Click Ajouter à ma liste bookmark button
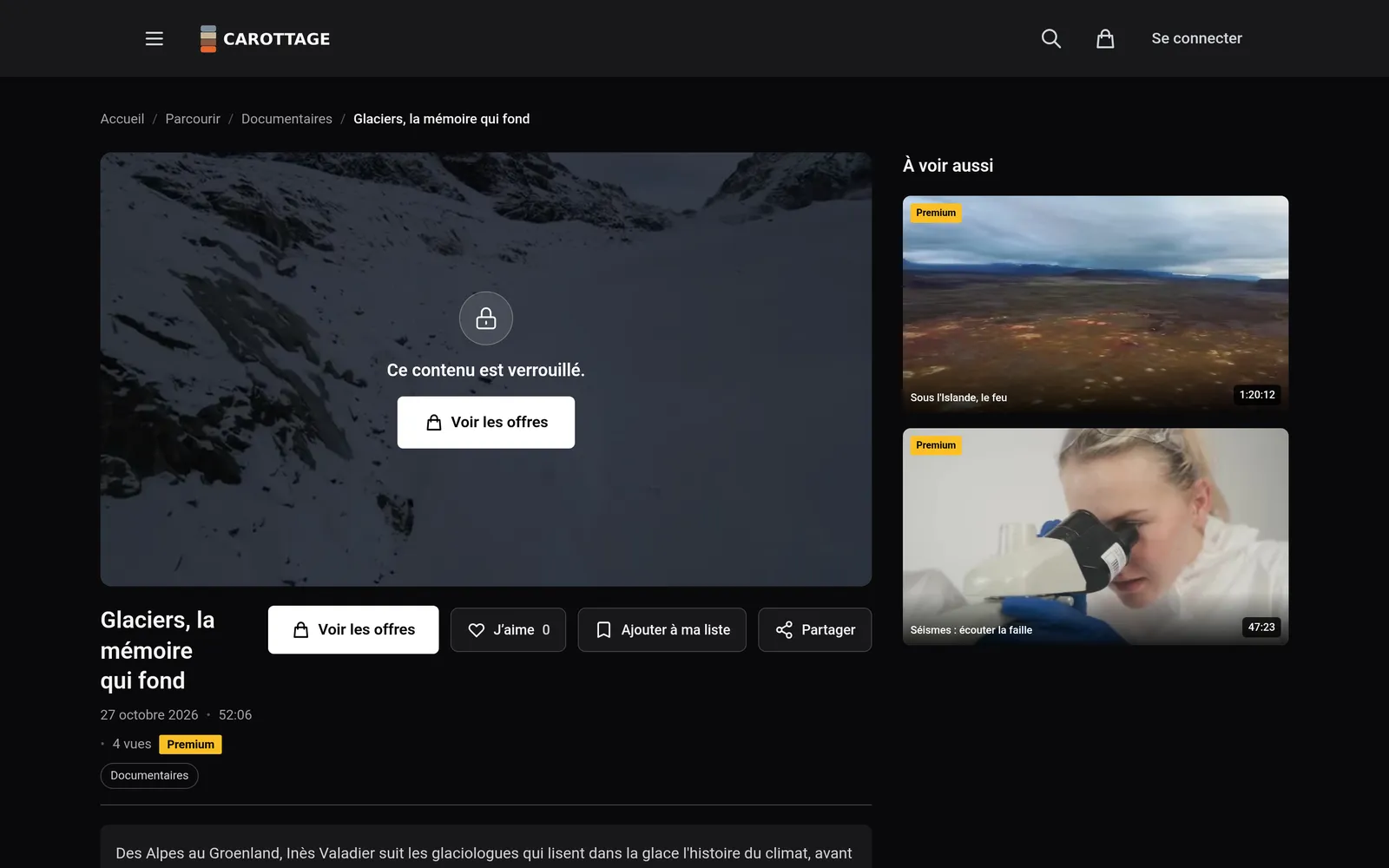 pos(662,630)
